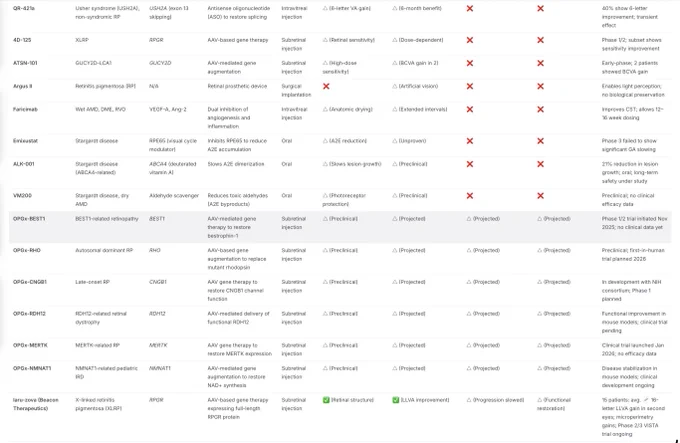The height and width of the screenshot is (443, 680).
Task: Click red X beside 'Early-phase; 2 patients' note
Action: pos(540,63)
